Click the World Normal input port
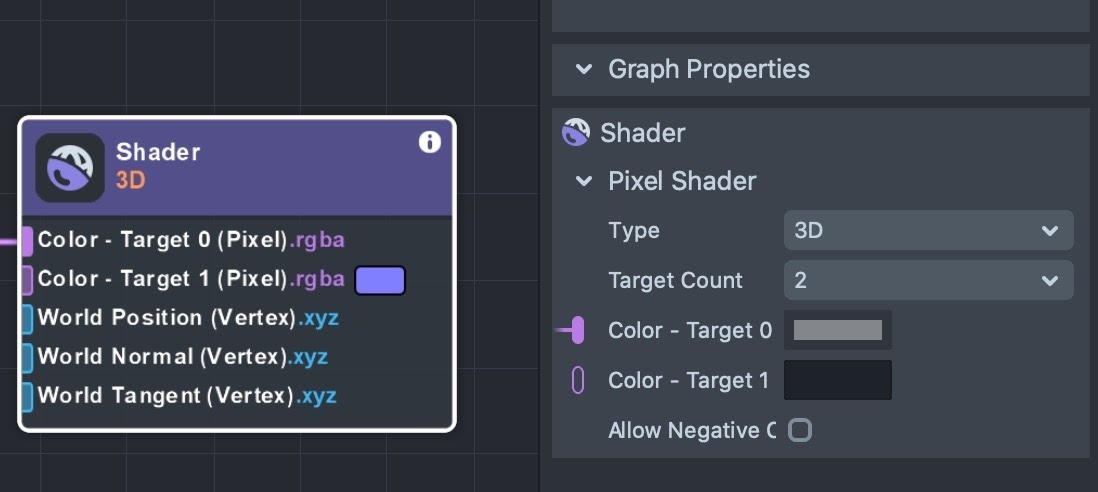 (x=27, y=357)
